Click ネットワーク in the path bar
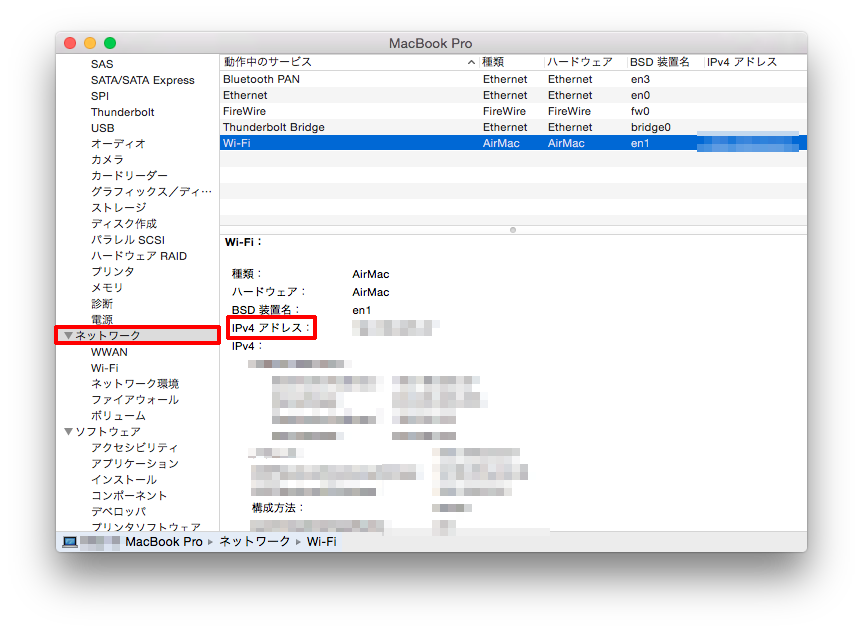 tap(255, 542)
